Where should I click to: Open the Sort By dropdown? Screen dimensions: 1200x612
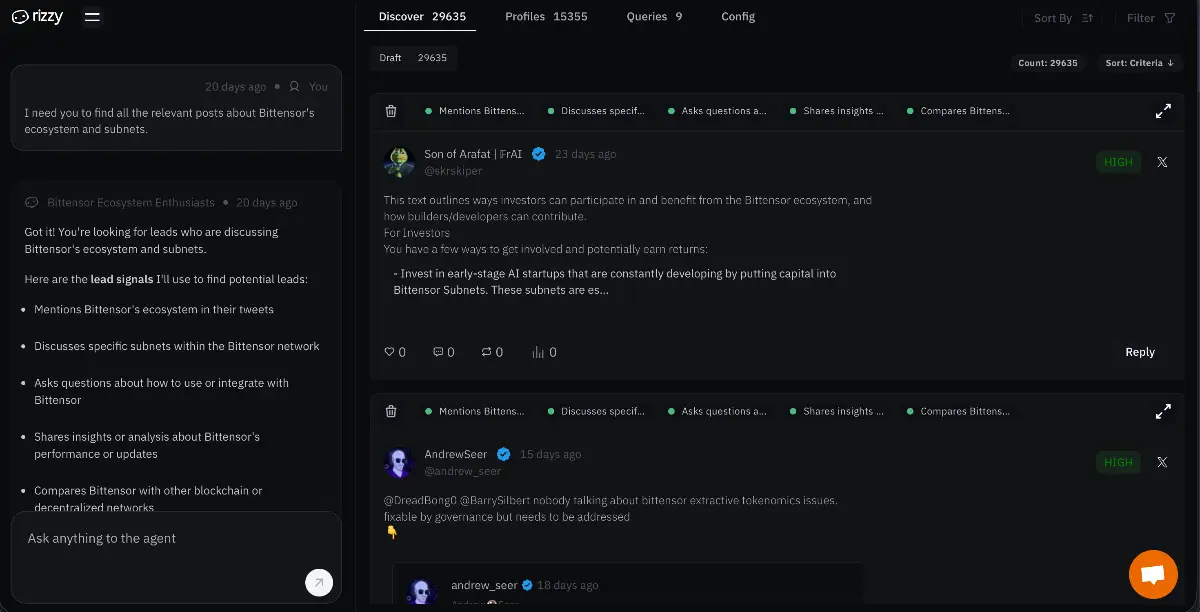1063,18
